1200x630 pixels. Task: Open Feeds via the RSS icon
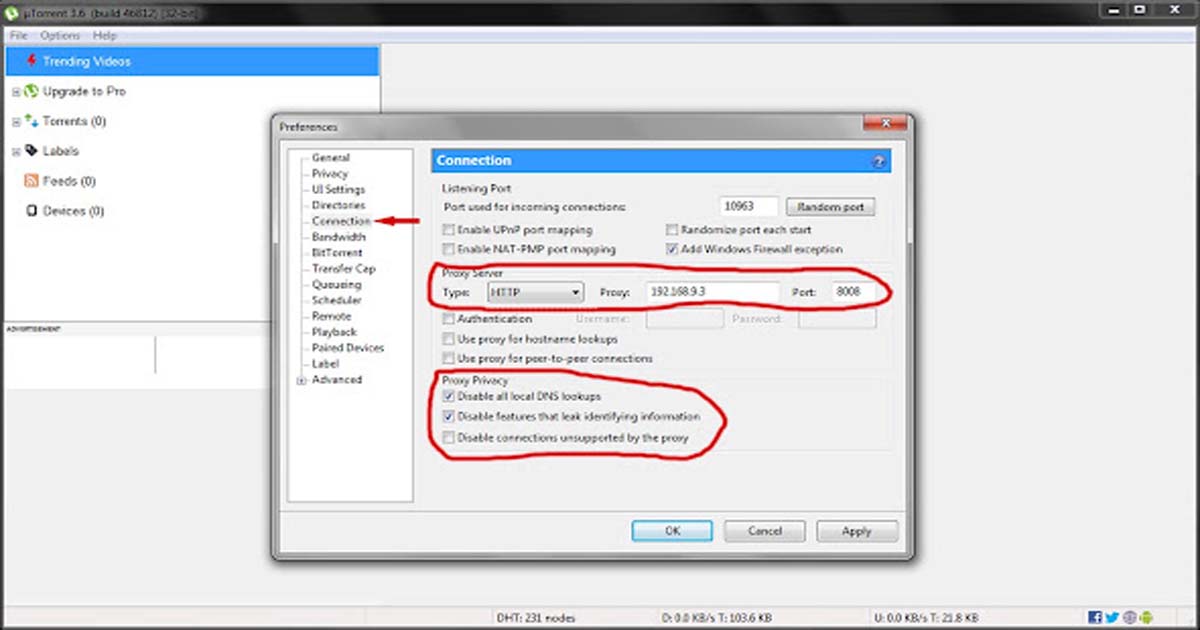tap(31, 181)
